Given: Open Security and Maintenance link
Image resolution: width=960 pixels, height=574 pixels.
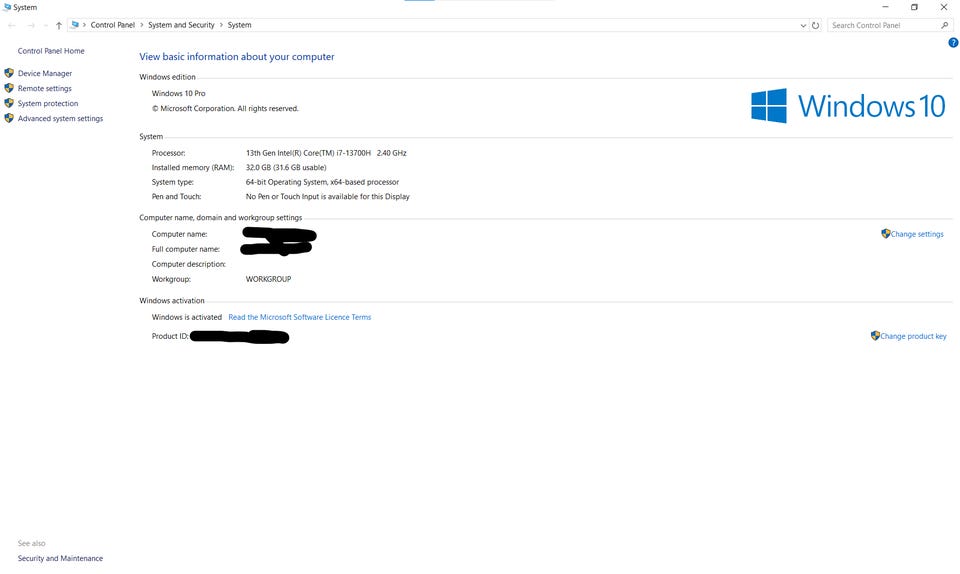Looking at the screenshot, I should (x=60, y=558).
